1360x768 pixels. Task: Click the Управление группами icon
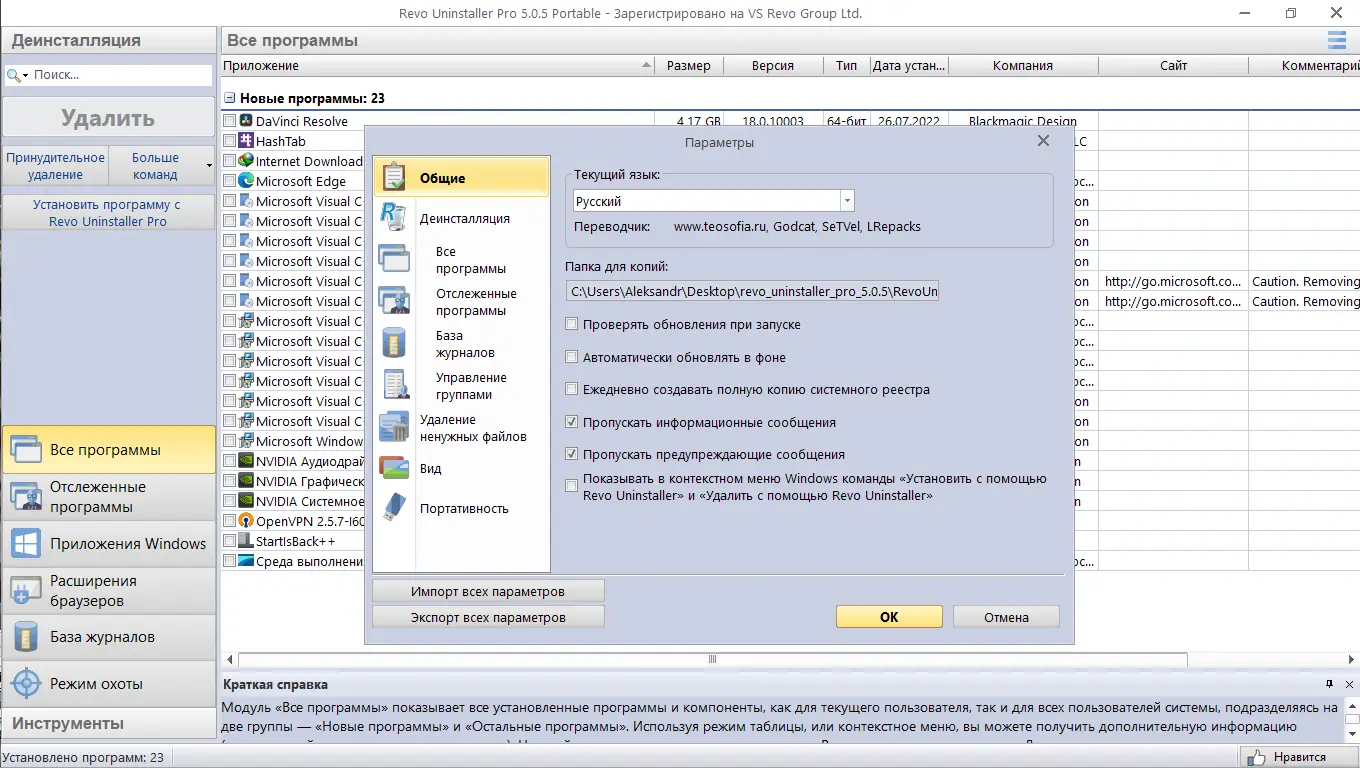(x=394, y=385)
